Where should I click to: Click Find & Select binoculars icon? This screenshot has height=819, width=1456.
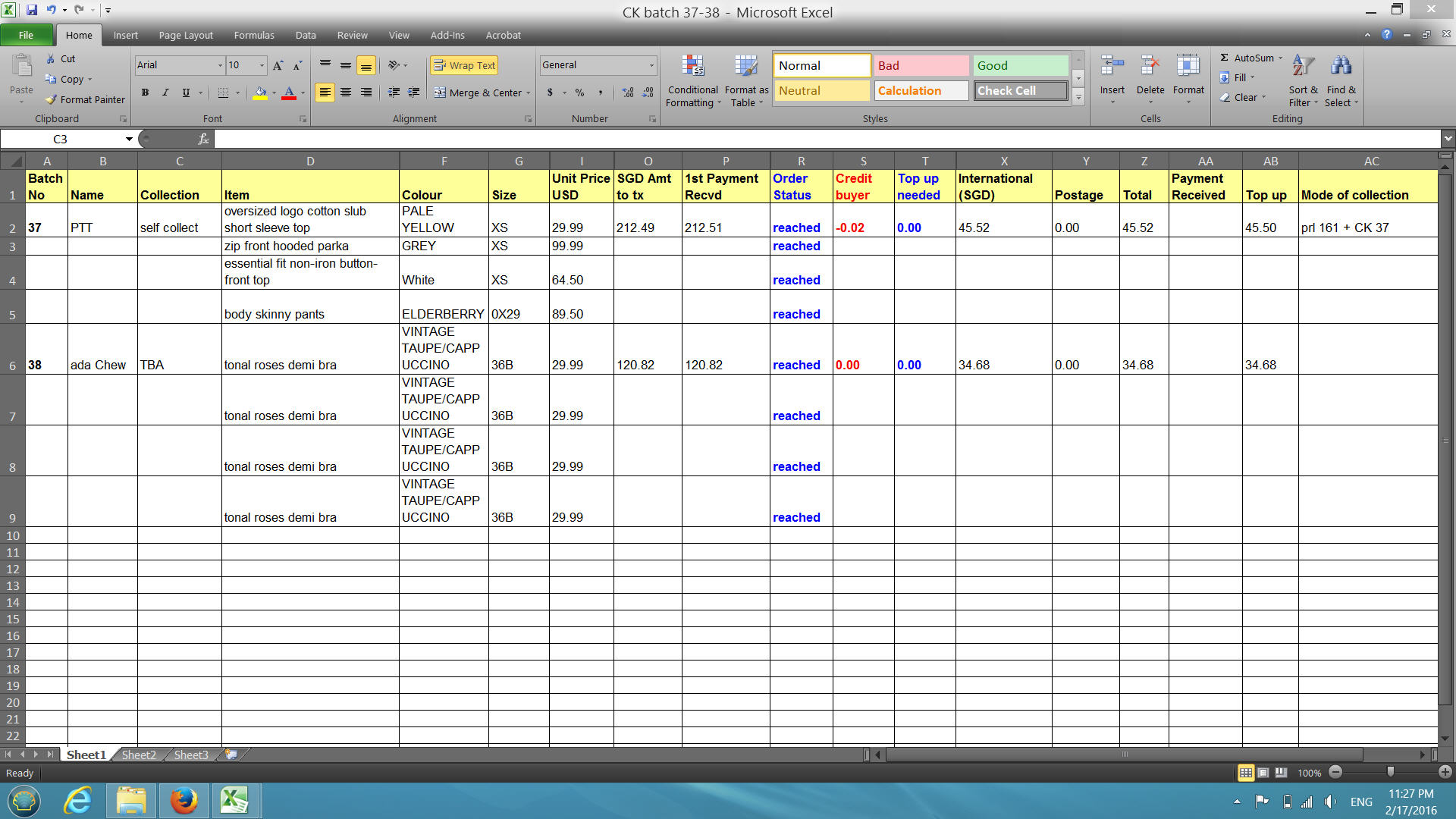click(x=1341, y=66)
